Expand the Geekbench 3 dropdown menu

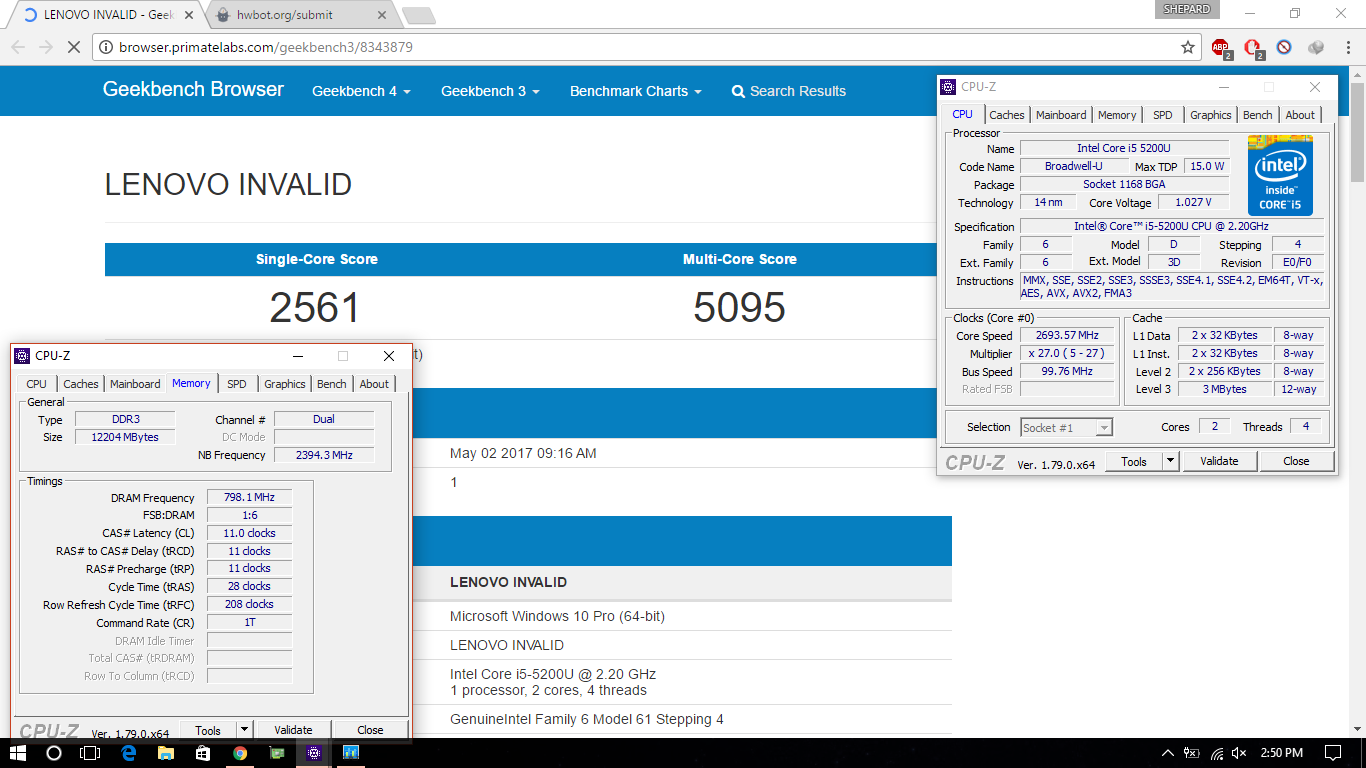coord(490,91)
